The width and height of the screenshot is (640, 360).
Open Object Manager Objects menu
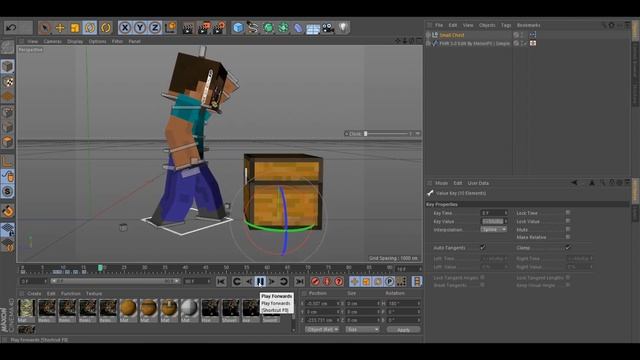click(x=487, y=25)
